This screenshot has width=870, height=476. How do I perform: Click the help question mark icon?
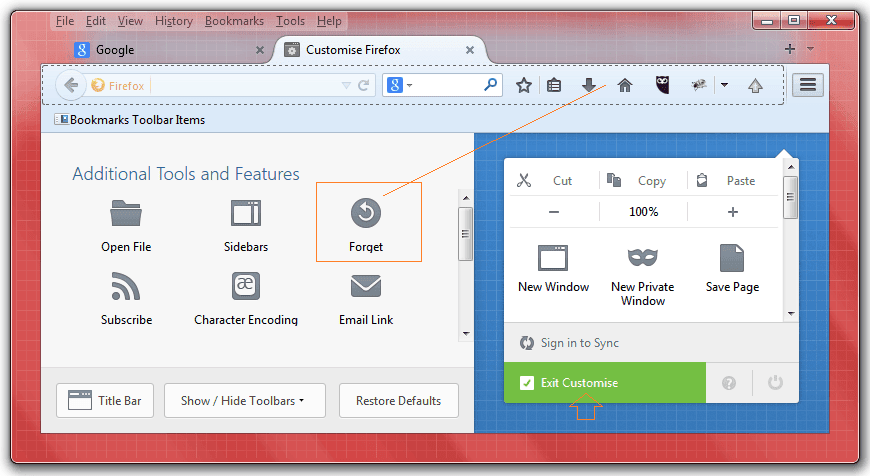click(729, 383)
